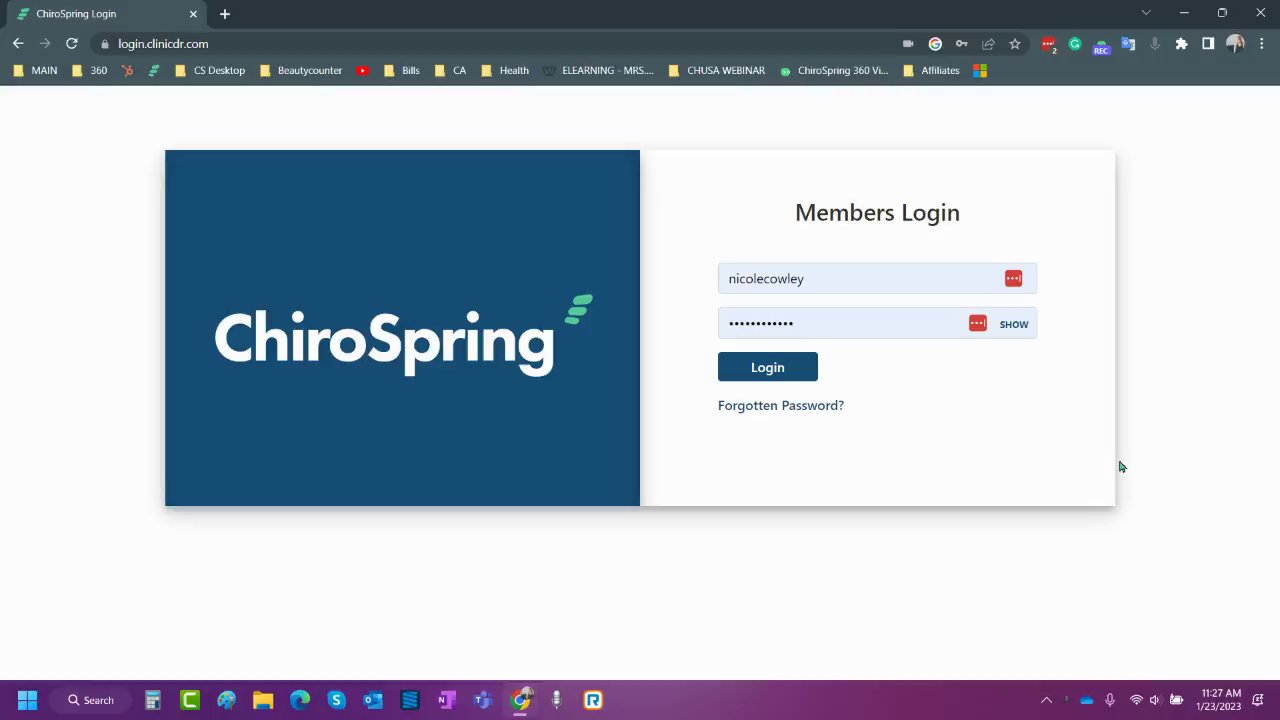Screen dimensions: 1280x720
Task: Open the Microsoft logo bookmark
Action: (980, 71)
